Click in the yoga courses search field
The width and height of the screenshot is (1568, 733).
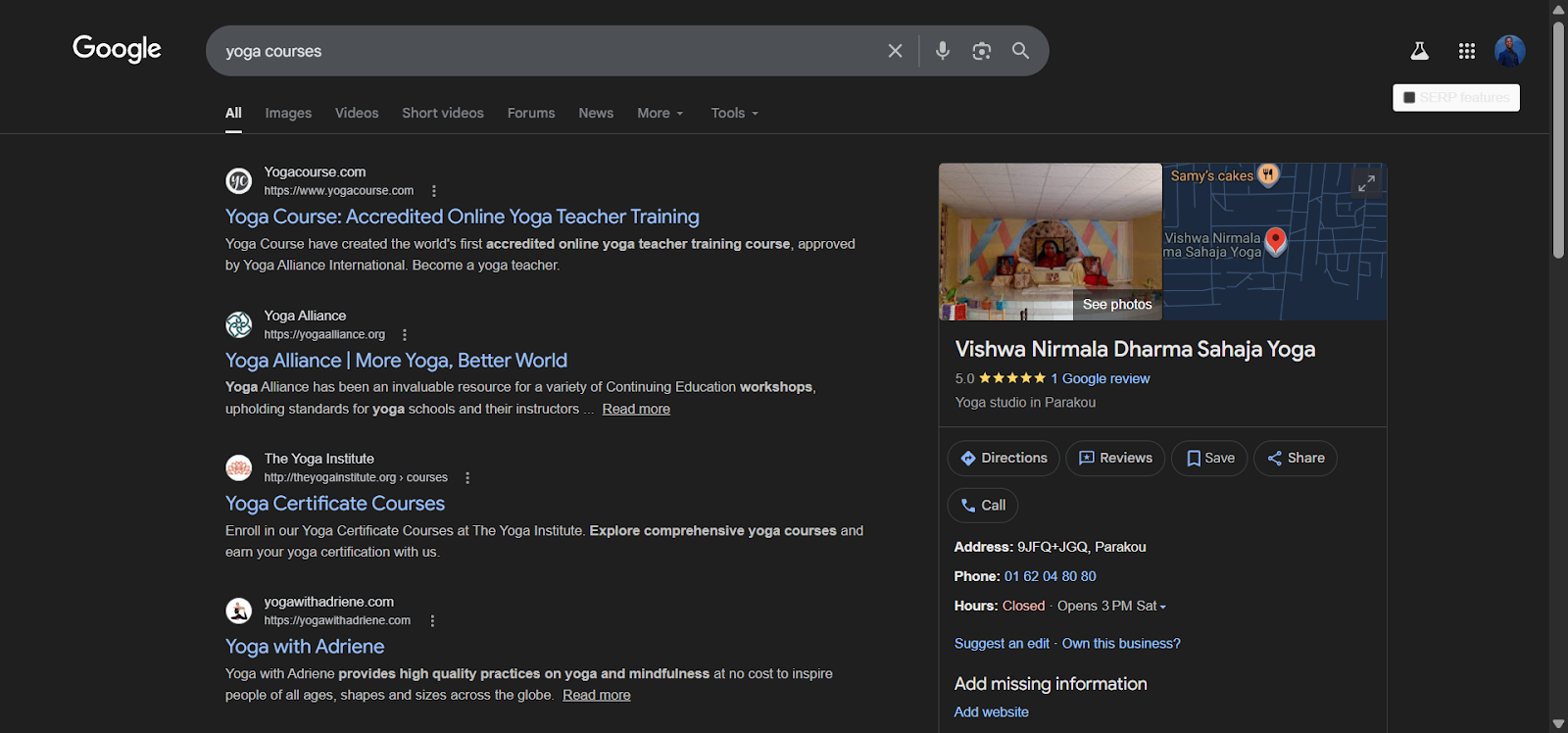pos(549,51)
